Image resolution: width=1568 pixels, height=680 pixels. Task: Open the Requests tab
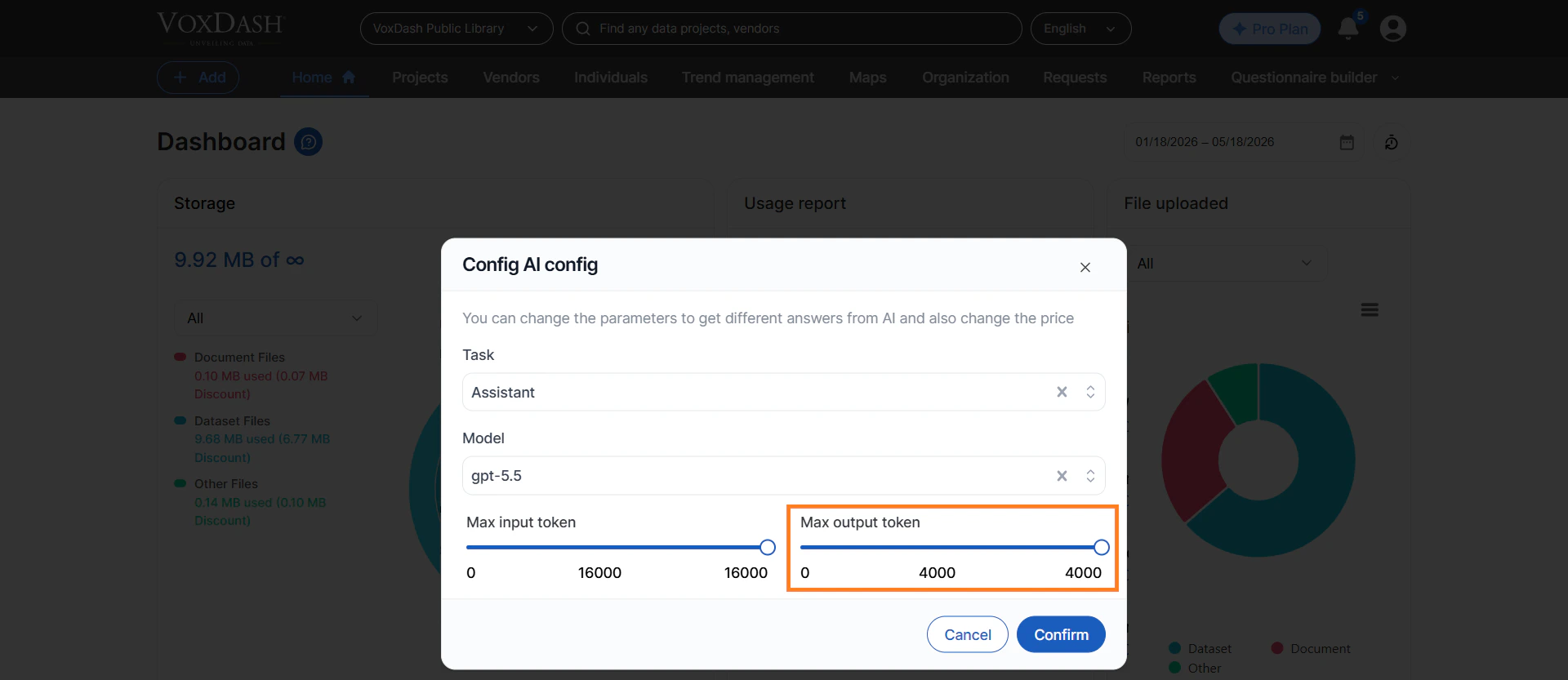tap(1075, 78)
